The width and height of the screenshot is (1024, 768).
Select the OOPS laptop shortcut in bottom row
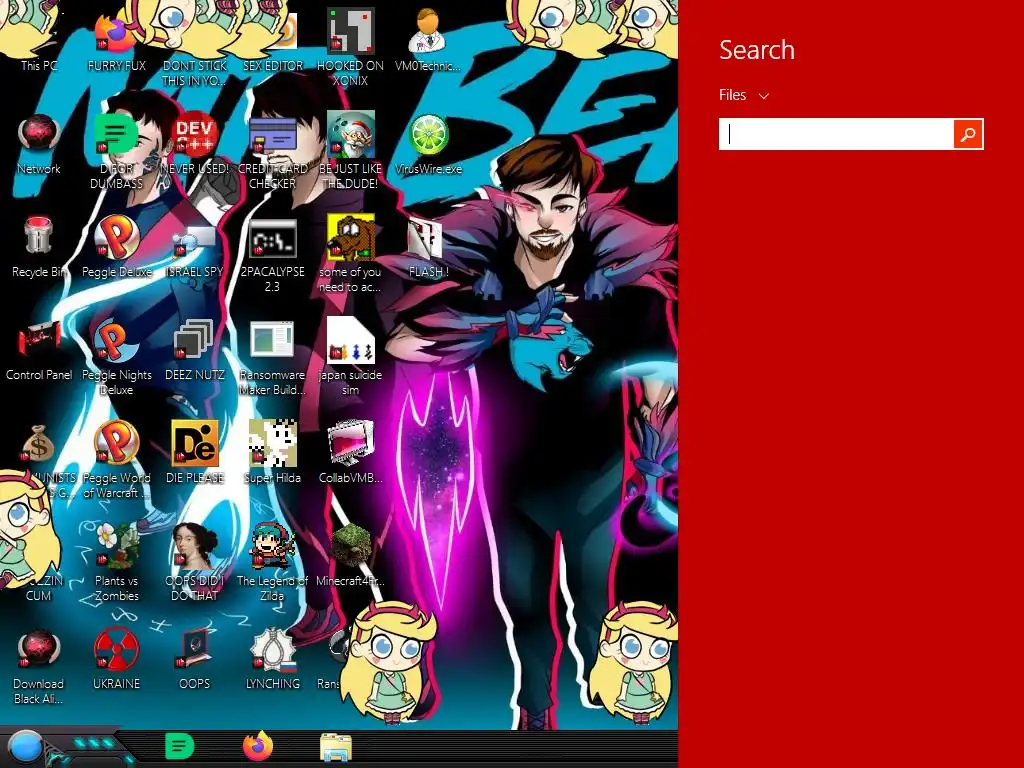coord(195,660)
